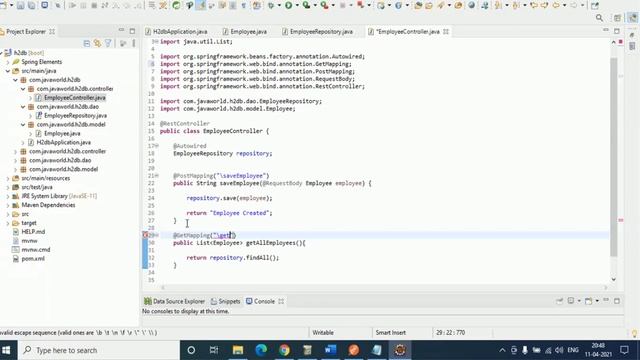Screen dimensions: 640x360
Task: Click the Project Explorer filter funnel icon
Action: [x=108, y=43]
